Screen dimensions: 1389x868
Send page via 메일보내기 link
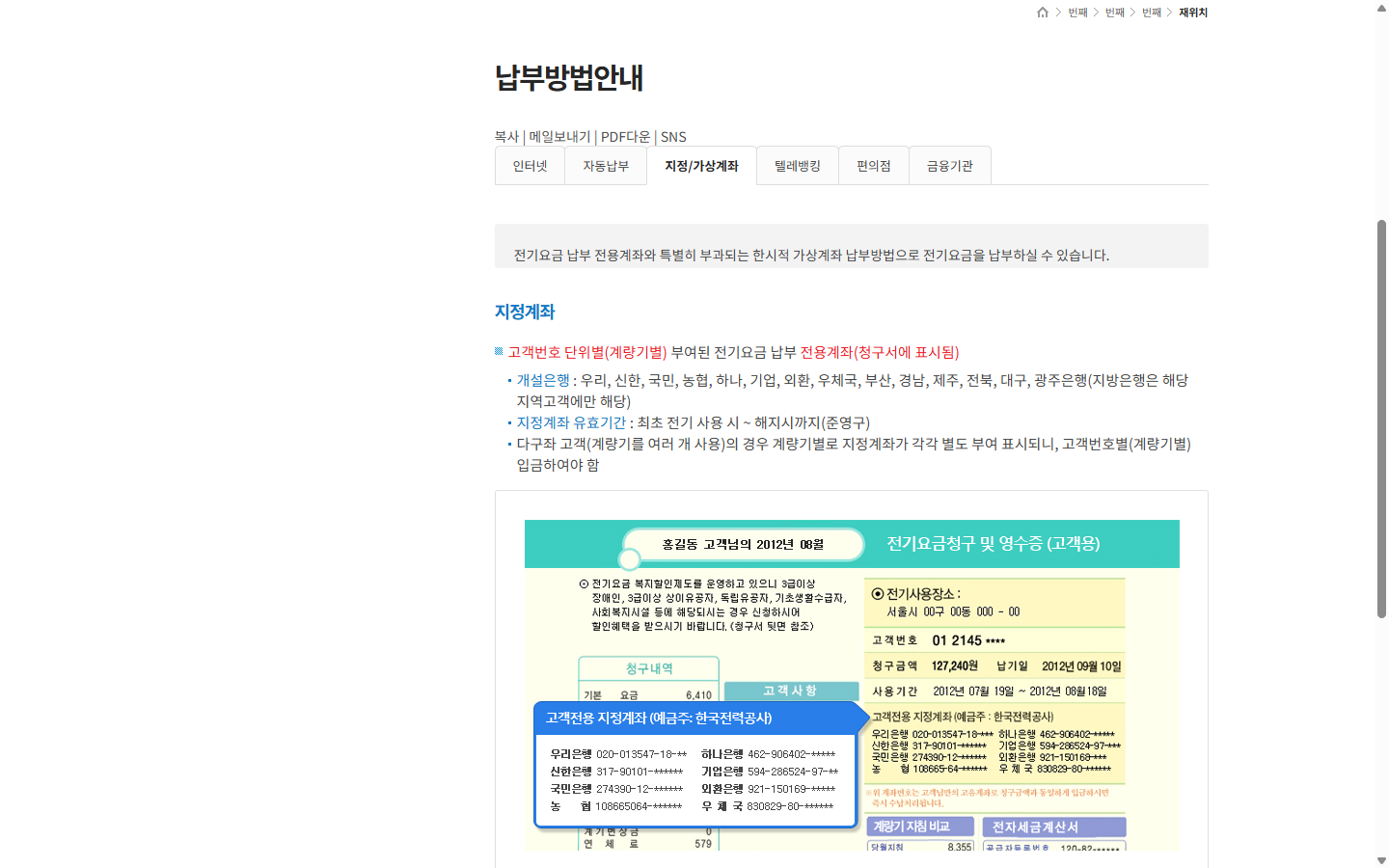point(559,137)
